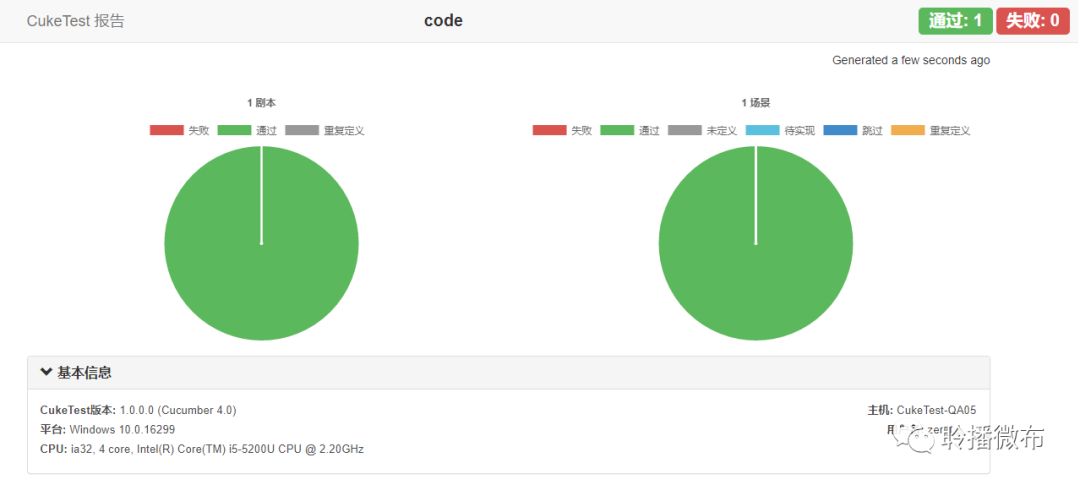Click the 基本信息 panel header

(x=508, y=373)
